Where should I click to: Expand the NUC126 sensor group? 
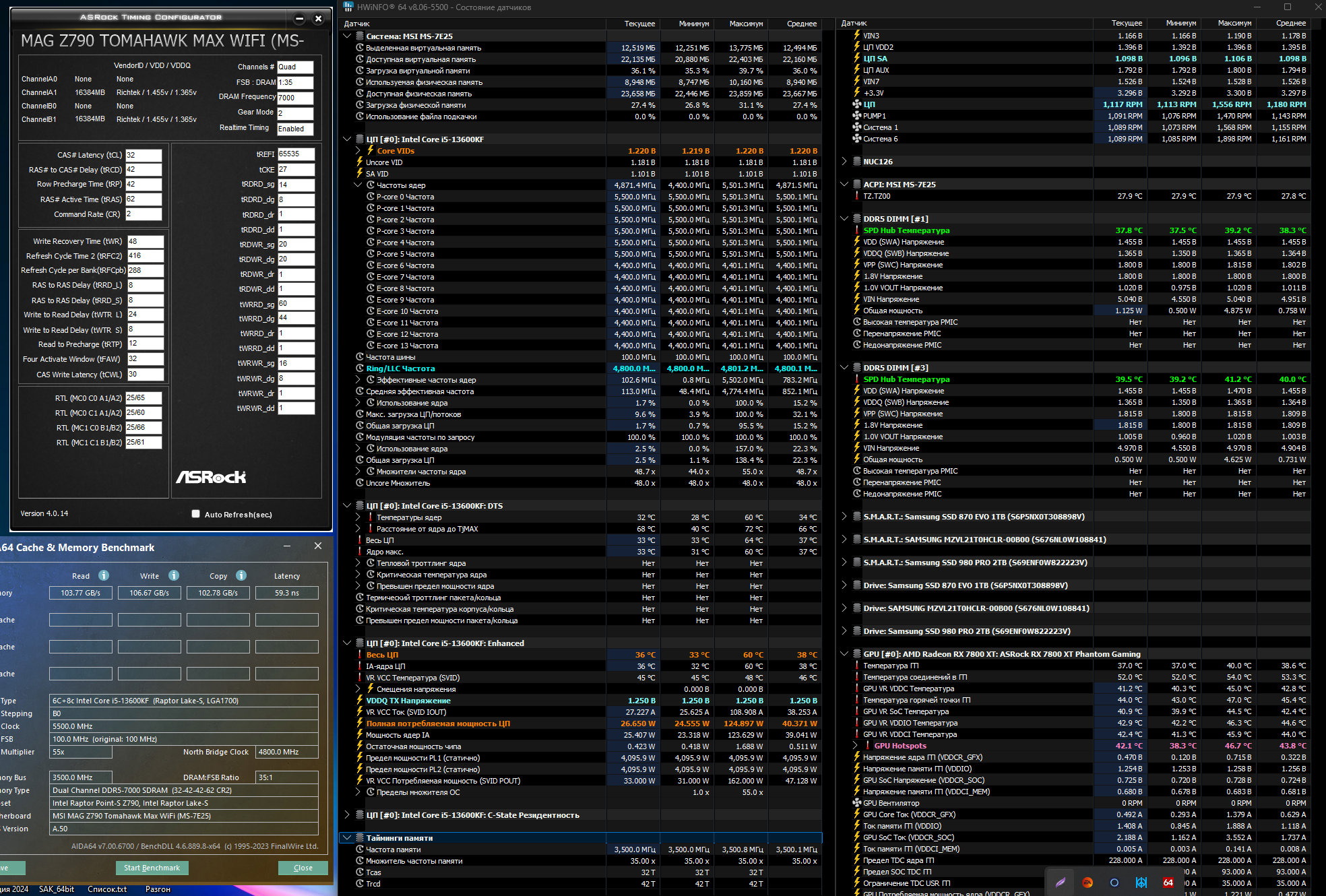point(844,162)
